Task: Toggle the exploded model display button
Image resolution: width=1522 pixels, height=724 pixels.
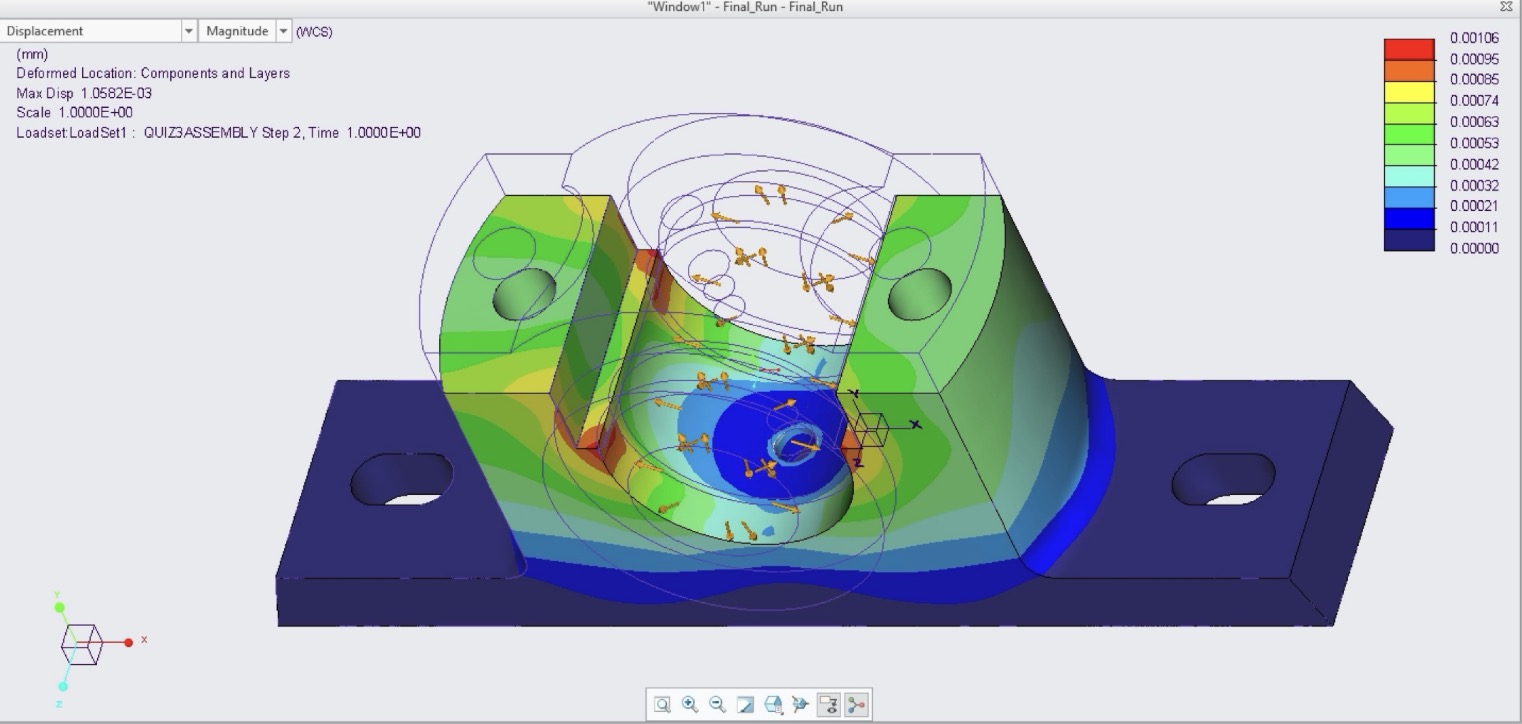Action: tap(856, 704)
